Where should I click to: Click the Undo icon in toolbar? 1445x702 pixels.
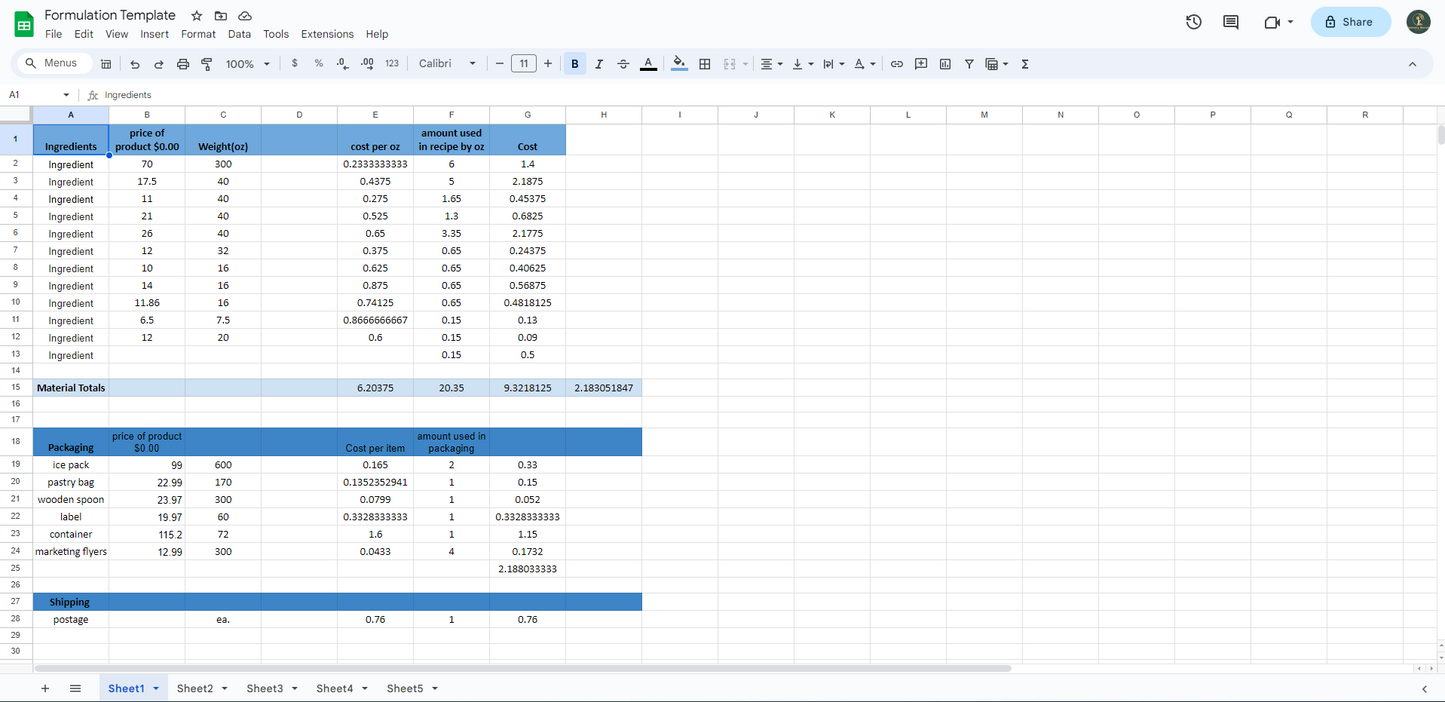(135, 64)
